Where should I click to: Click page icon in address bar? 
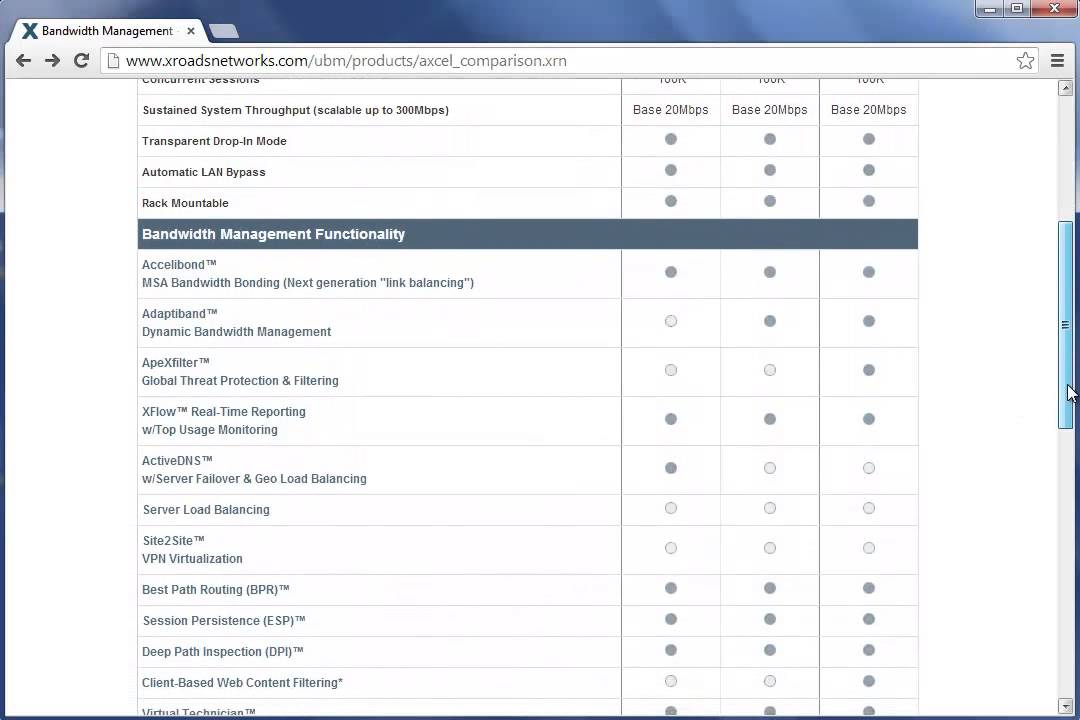coord(114,61)
